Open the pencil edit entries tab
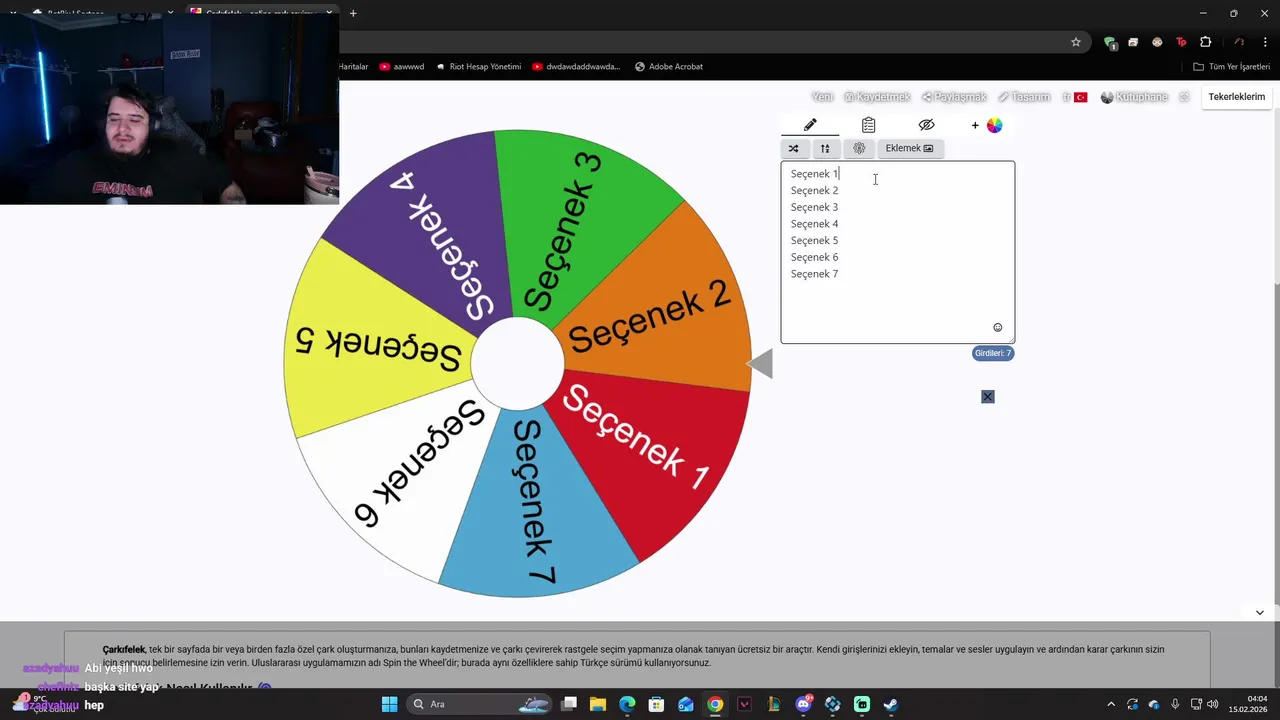1280x720 pixels. coord(810,125)
